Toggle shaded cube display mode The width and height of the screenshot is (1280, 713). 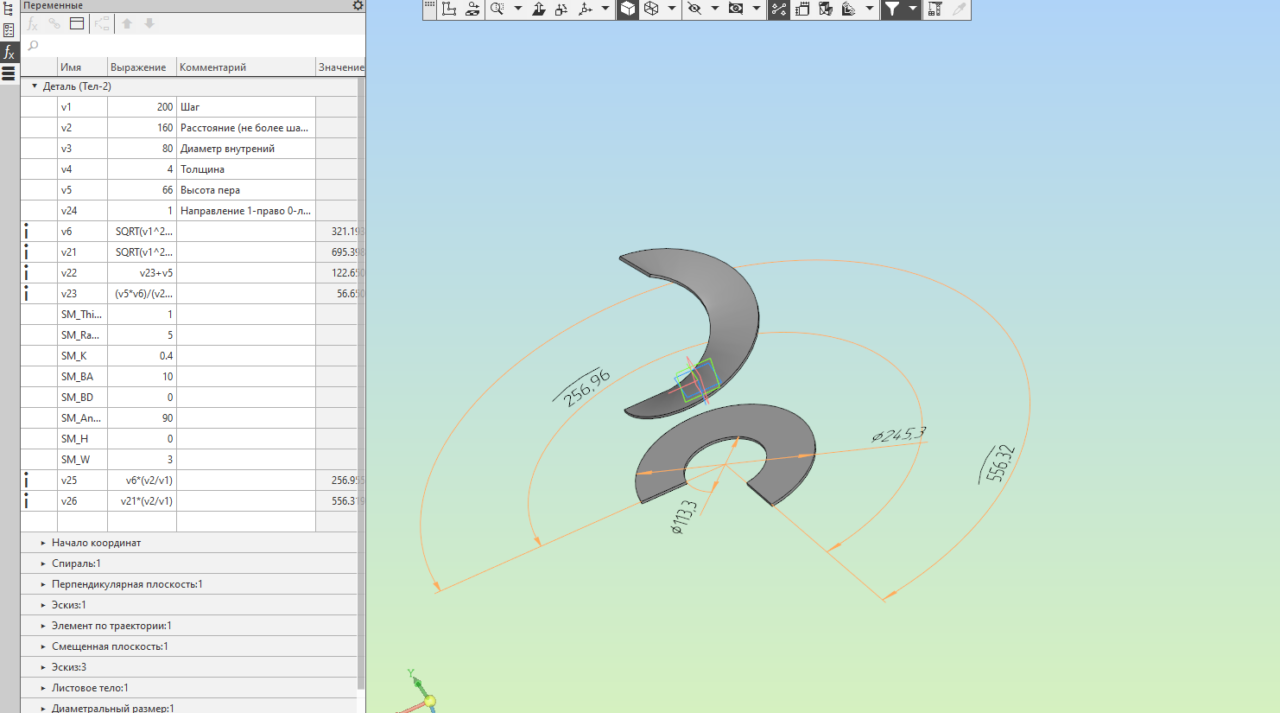(627, 9)
